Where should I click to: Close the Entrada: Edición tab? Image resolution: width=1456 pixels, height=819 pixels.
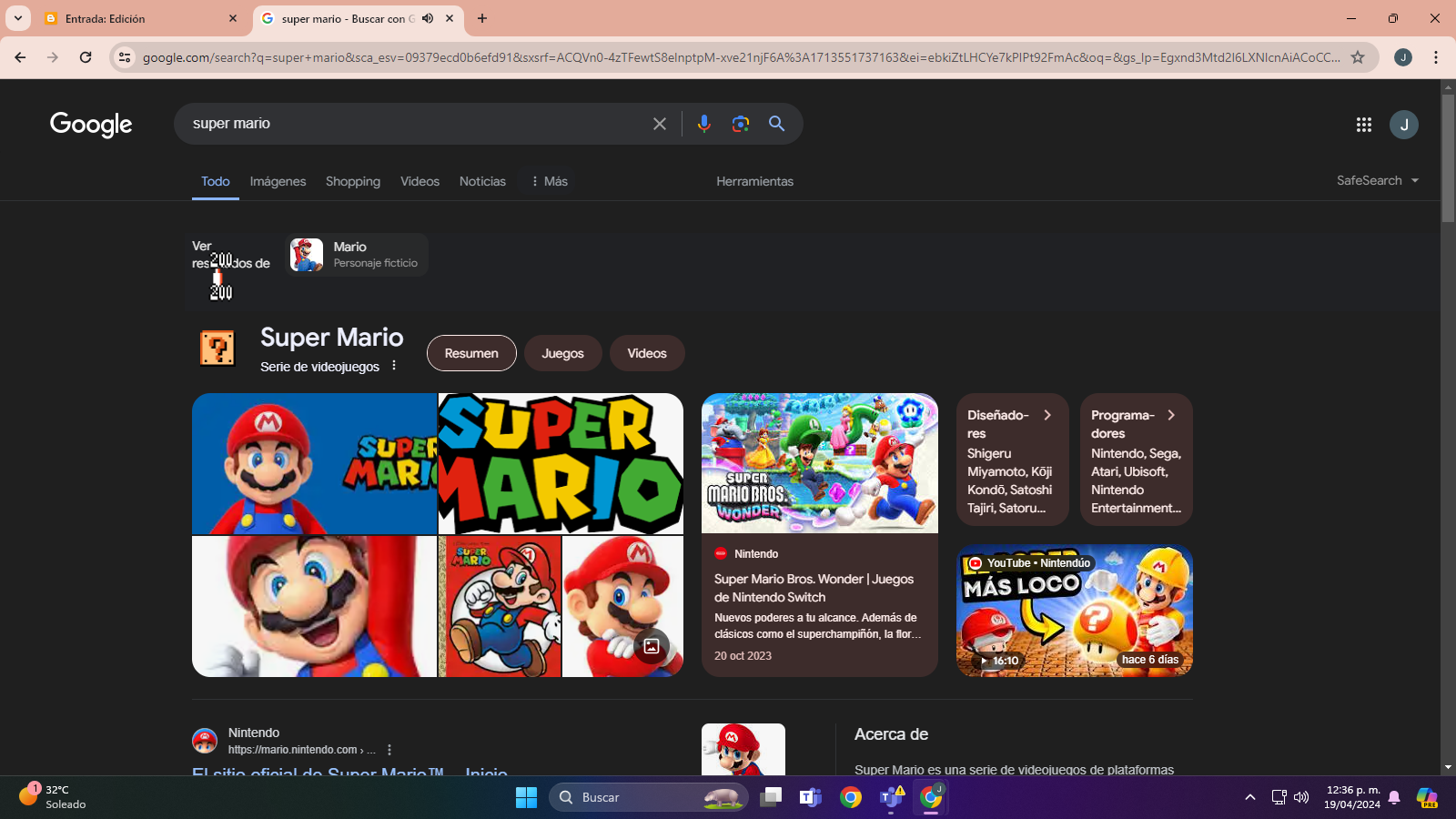pos(233,18)
